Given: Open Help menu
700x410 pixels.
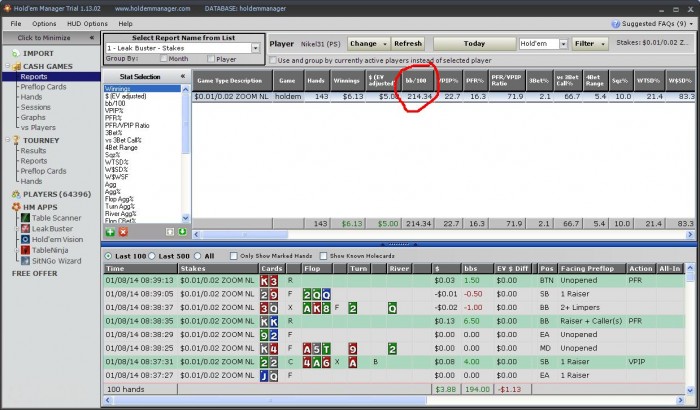Looking at the screenshot, I should tap(125, 24).
